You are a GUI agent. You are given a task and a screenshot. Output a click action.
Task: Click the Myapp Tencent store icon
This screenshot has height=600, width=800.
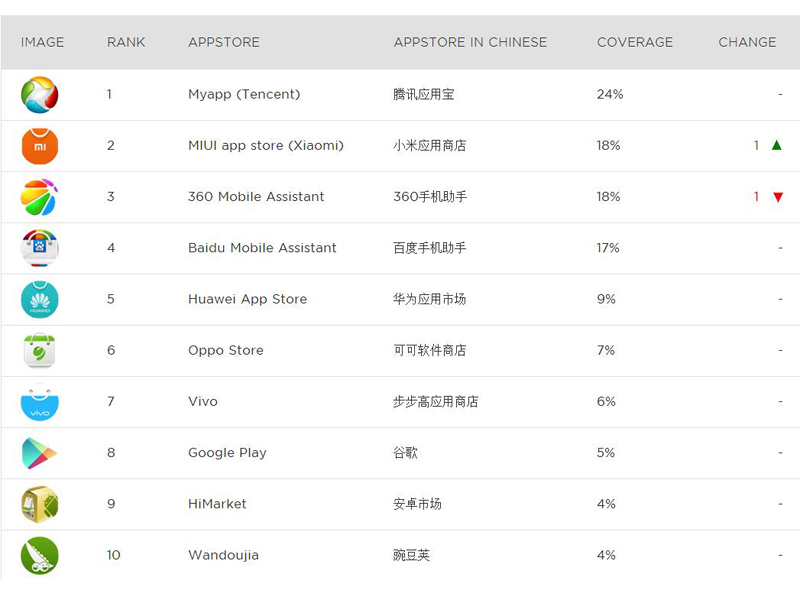[x=39, y=95]
